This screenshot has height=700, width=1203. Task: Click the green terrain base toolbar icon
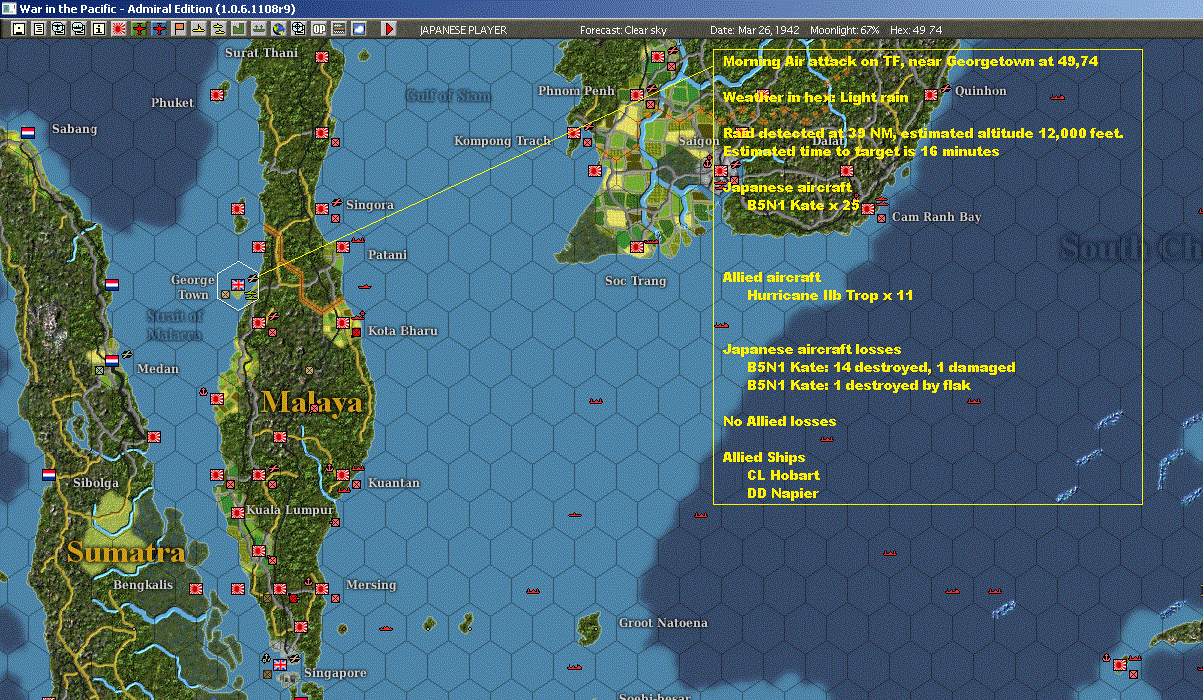tap(239, 29)
